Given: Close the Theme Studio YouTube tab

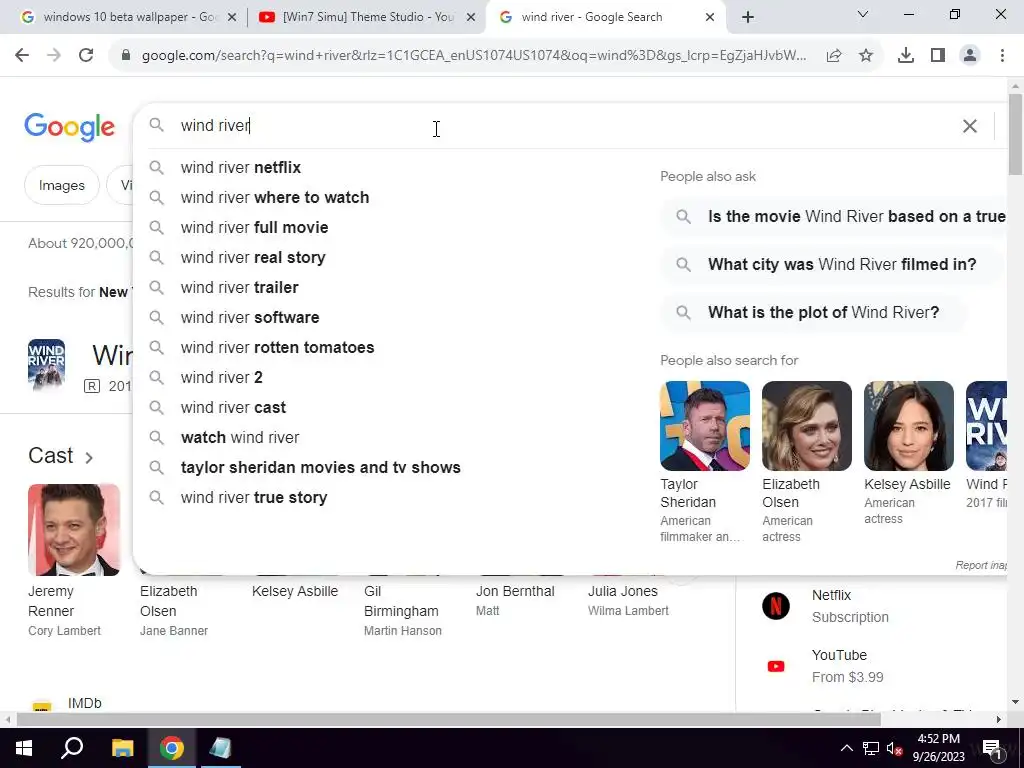Looking at the screenshot, I should coord(470,18).
